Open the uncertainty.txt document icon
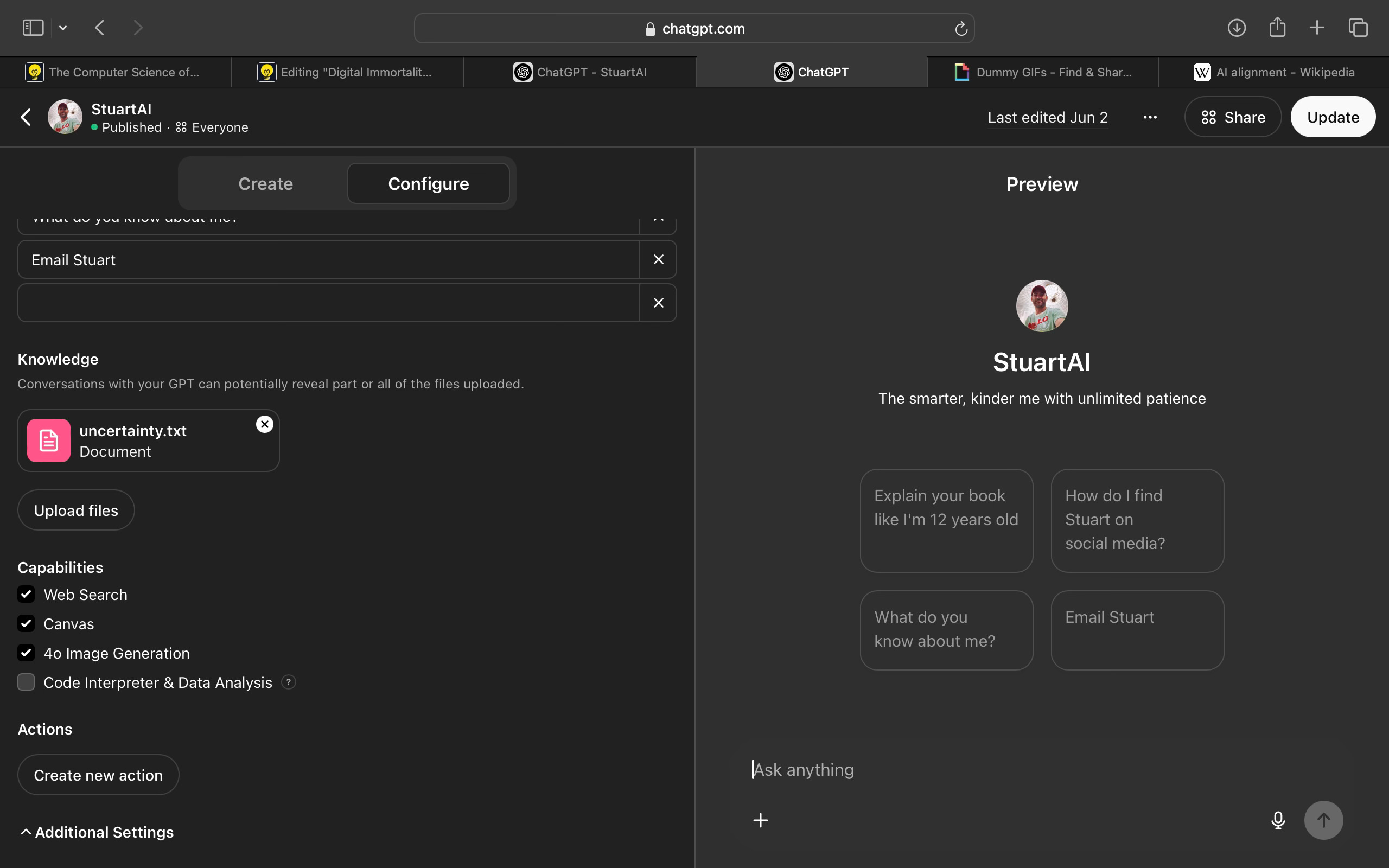Viewport: 1389px width, 868px height. pyautogui.click(x=49, y=441)
